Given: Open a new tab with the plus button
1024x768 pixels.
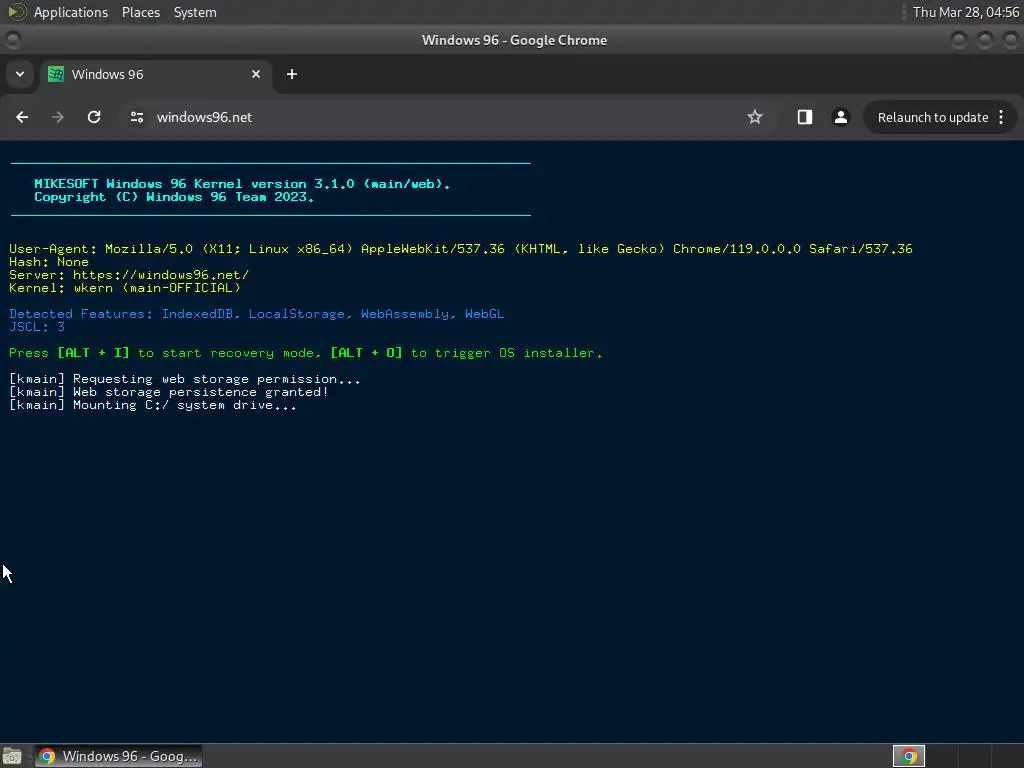Looking at the screenshot, I should click(292, 74).
